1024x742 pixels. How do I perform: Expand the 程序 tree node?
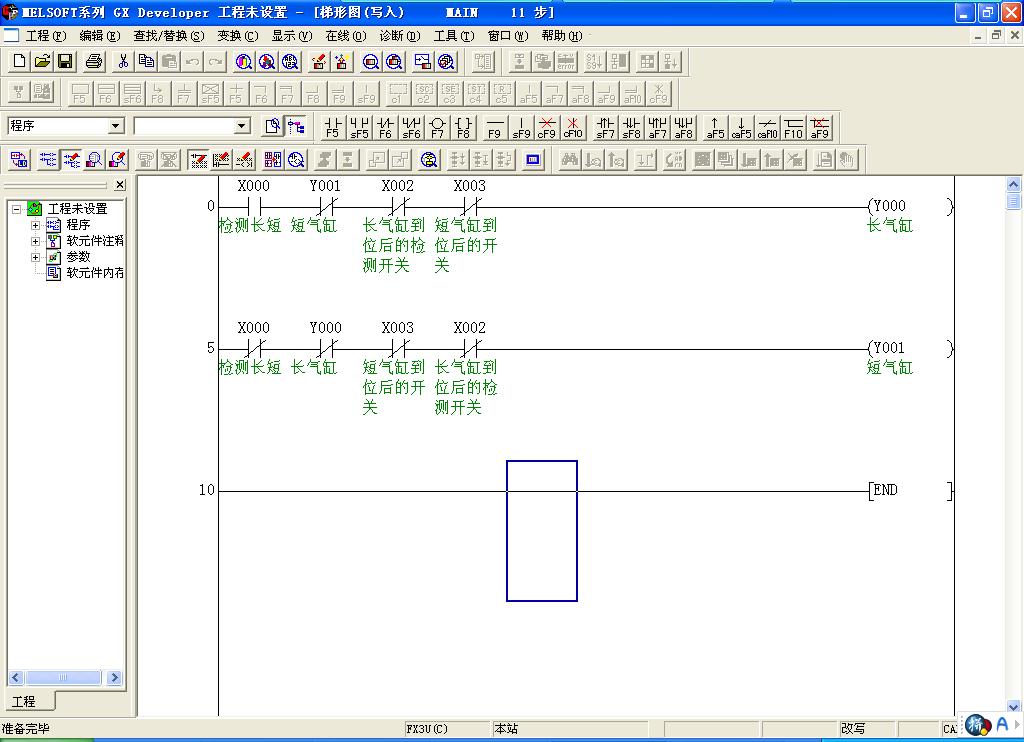36,225
